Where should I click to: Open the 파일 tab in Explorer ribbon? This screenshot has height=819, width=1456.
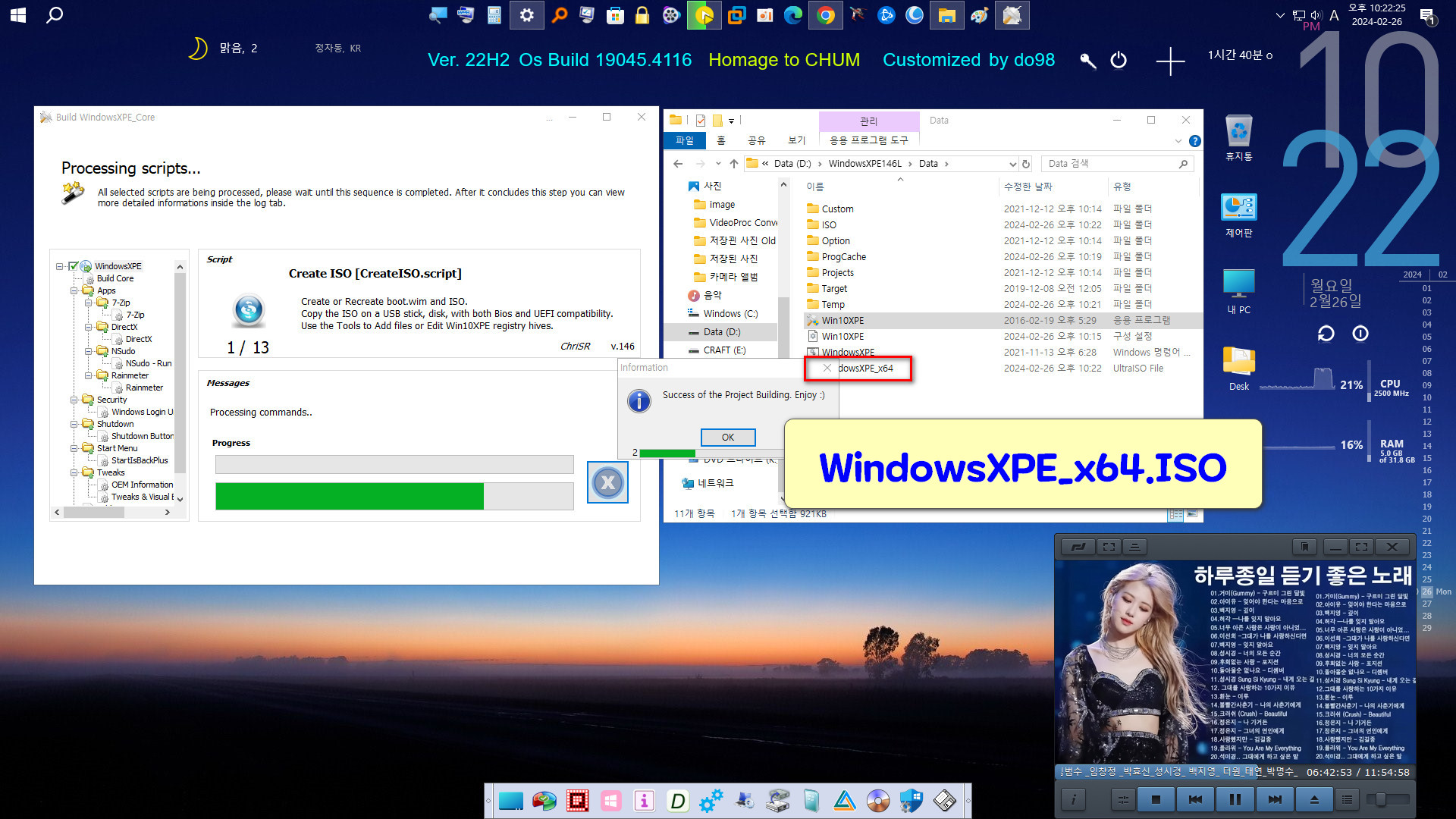click(685, 140)
